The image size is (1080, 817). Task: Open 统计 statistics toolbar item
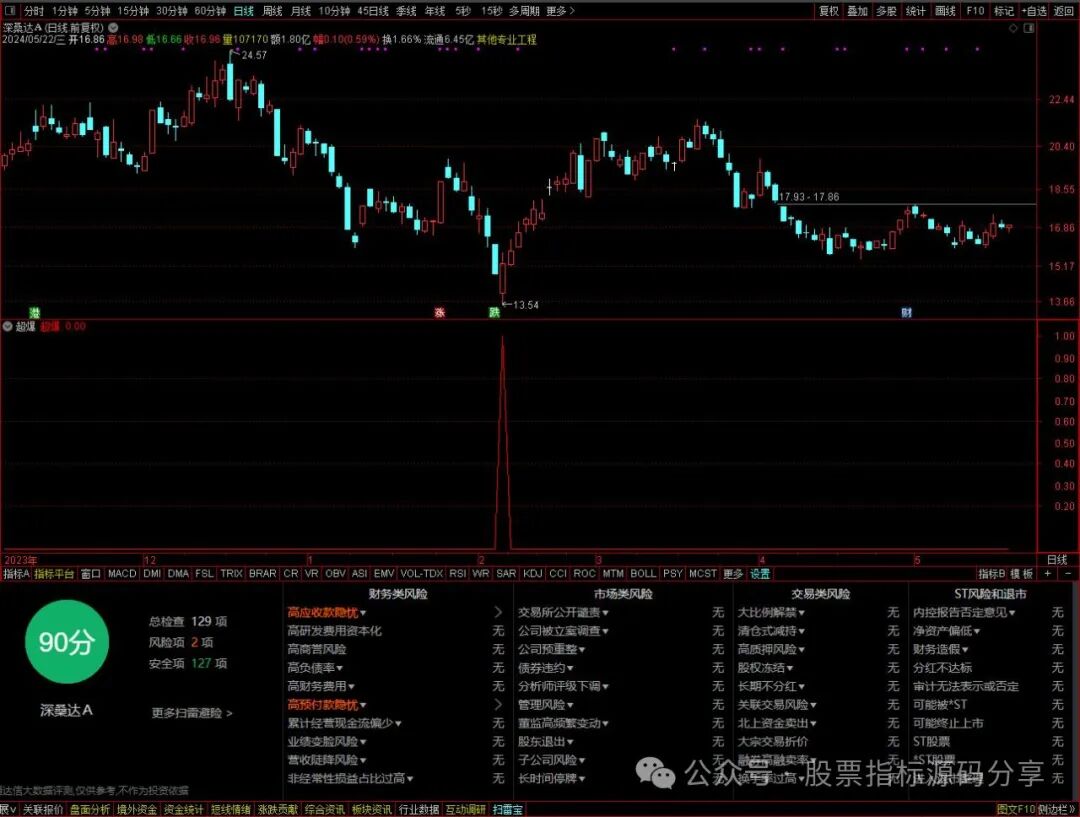[915, 10]
